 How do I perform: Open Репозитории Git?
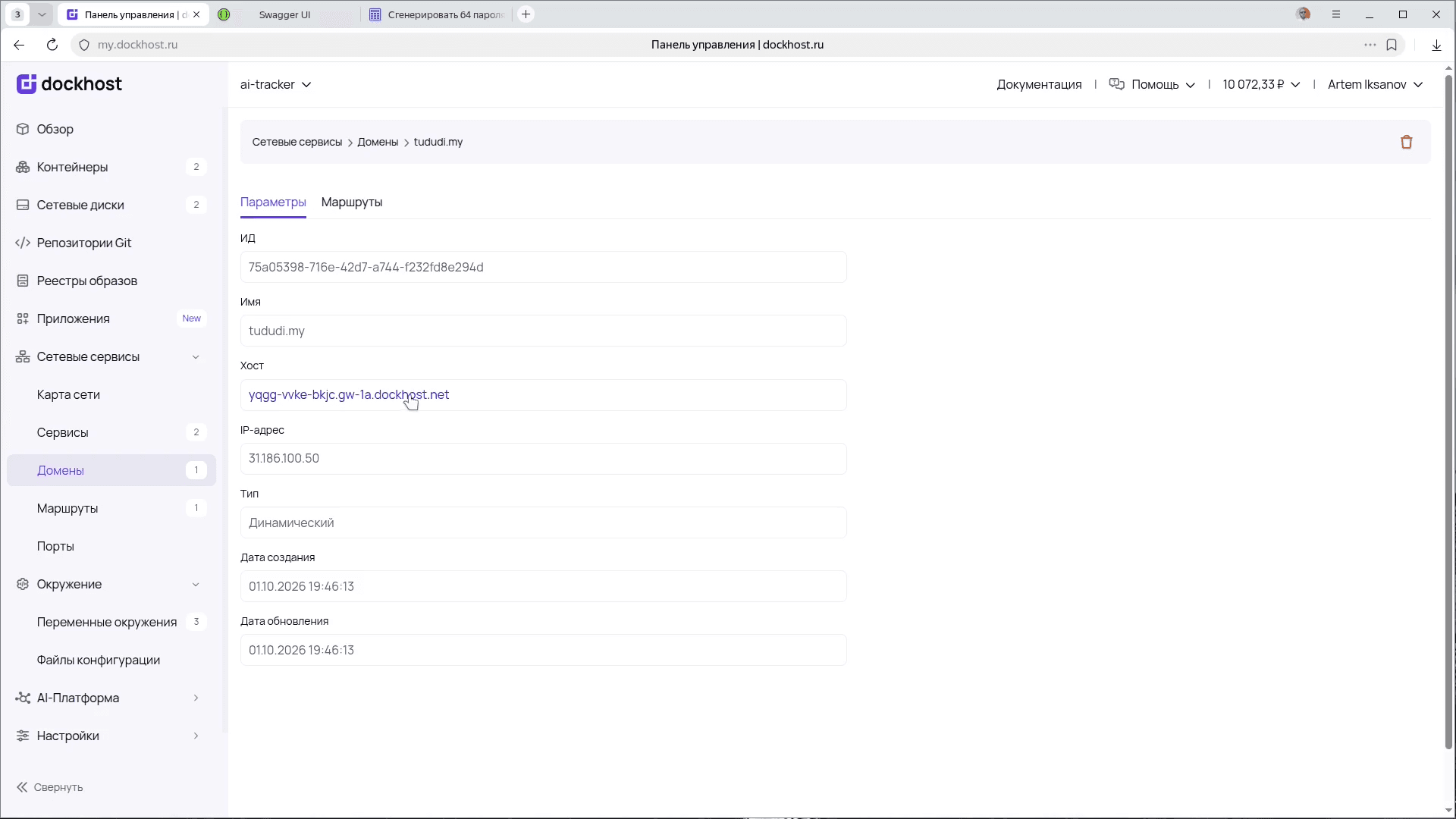pos(111,243)
